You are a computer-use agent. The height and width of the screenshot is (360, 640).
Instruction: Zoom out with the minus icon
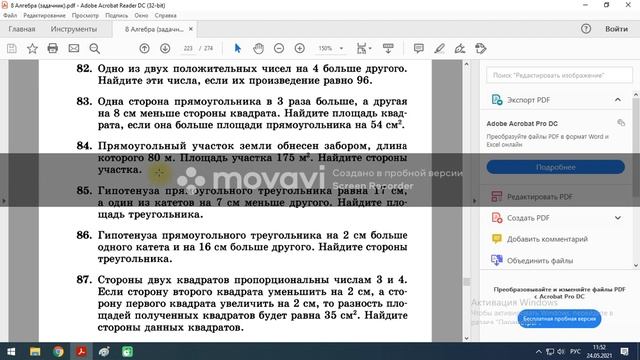(x=279, y=49)
